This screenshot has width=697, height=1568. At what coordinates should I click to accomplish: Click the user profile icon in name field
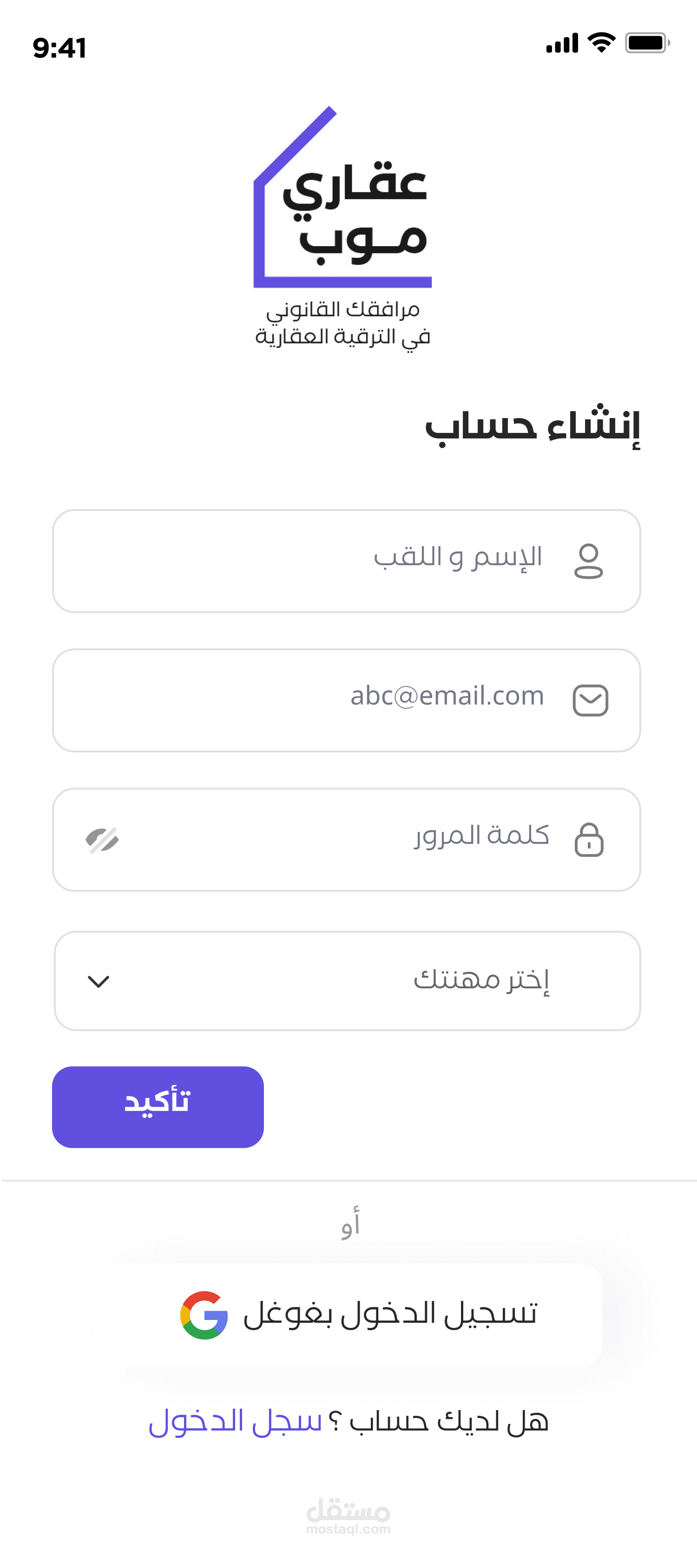[x=589, y=561]
